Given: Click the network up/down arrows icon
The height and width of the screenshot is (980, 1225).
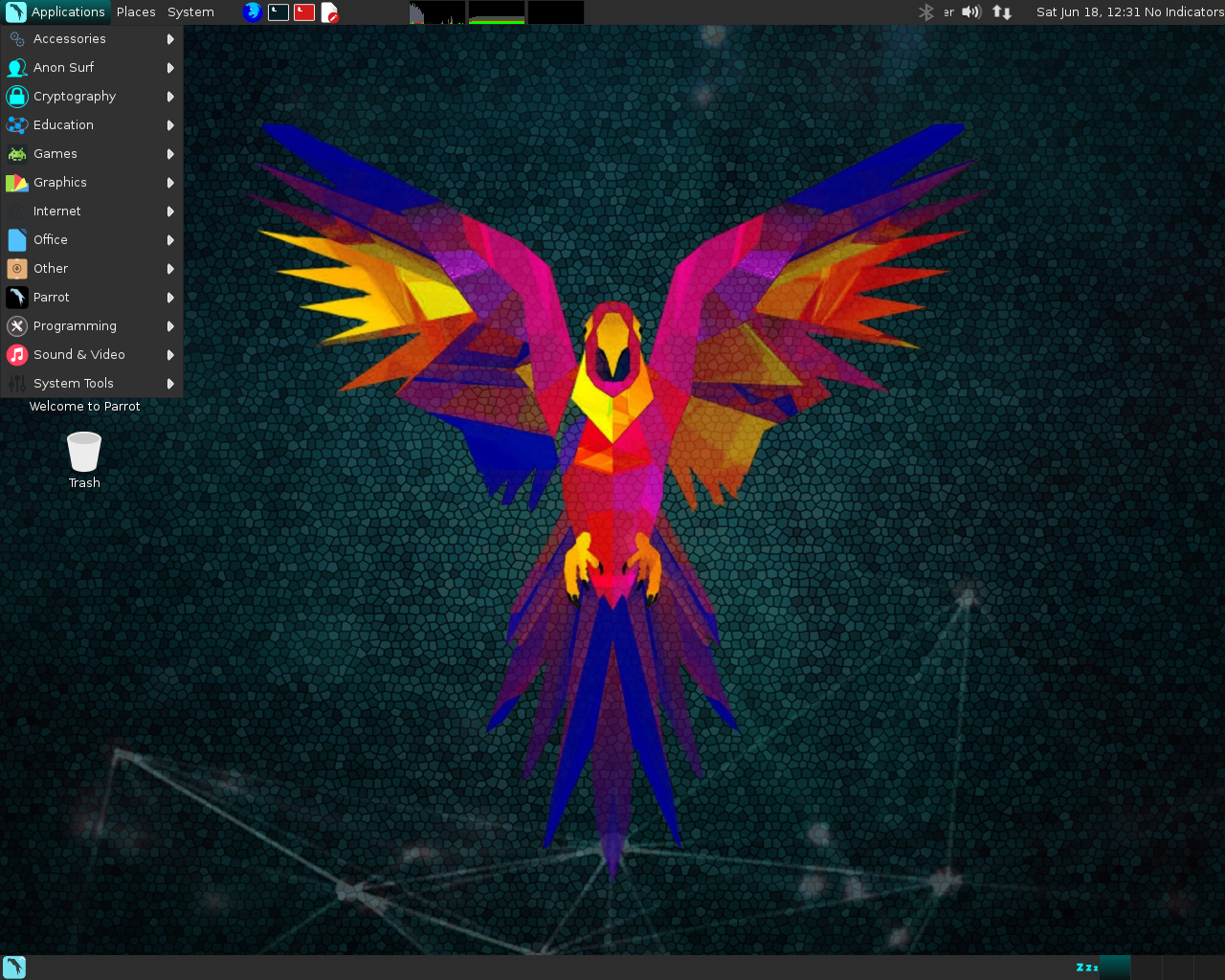Looking at the screenshot, I should coord(1001,12).
